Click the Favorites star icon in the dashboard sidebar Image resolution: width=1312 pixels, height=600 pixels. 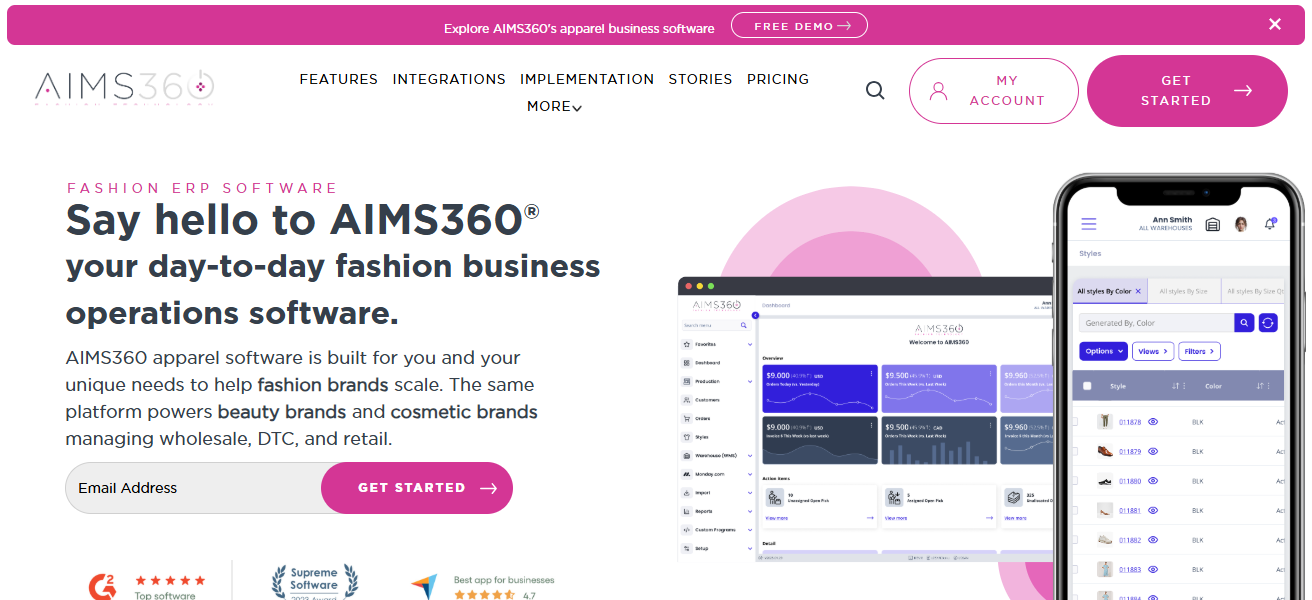point(687,344)
